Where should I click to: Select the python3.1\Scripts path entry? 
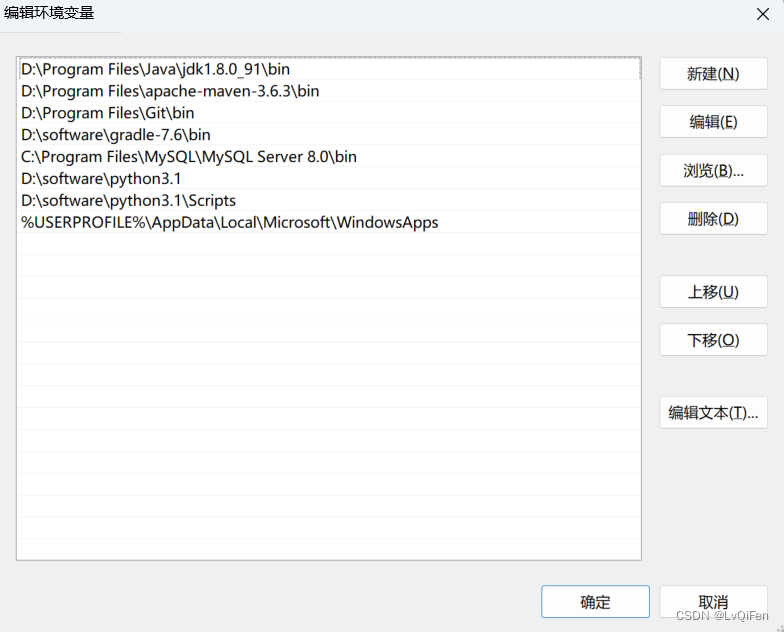[329, 200]
